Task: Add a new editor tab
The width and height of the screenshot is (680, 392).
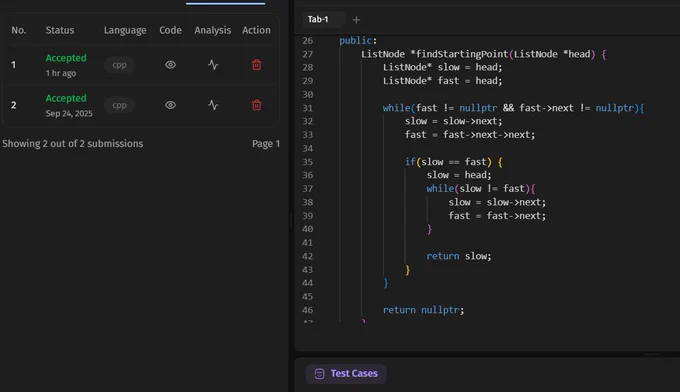Action: (356, 20)
